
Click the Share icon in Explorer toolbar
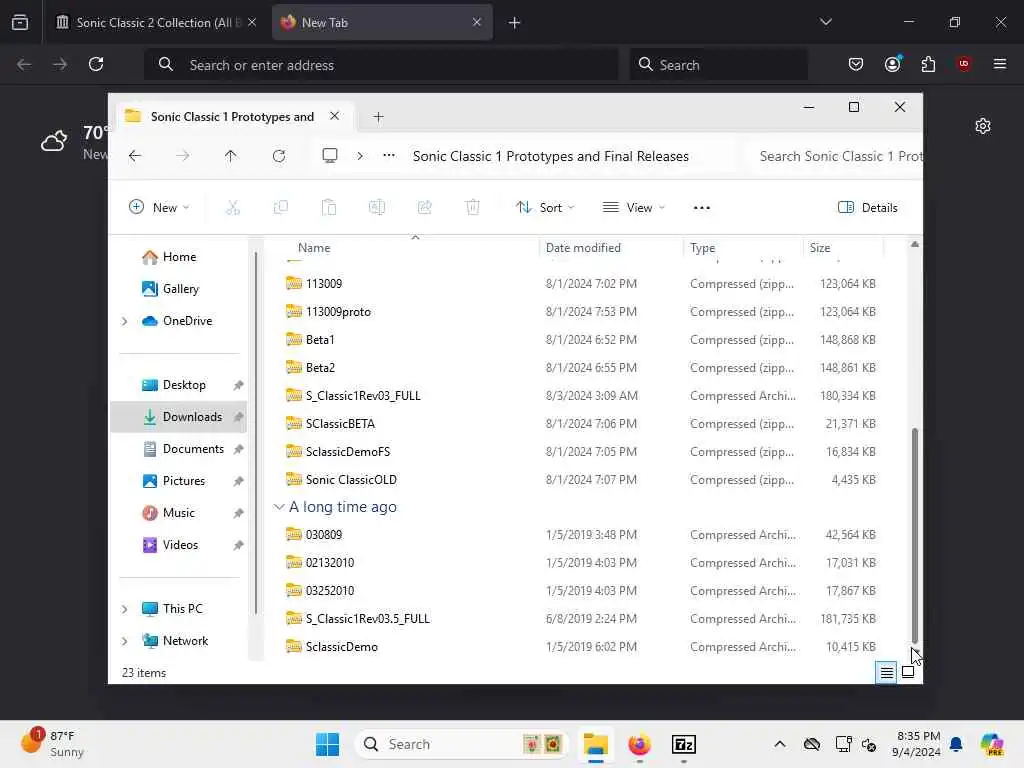[x=424, y=208]
